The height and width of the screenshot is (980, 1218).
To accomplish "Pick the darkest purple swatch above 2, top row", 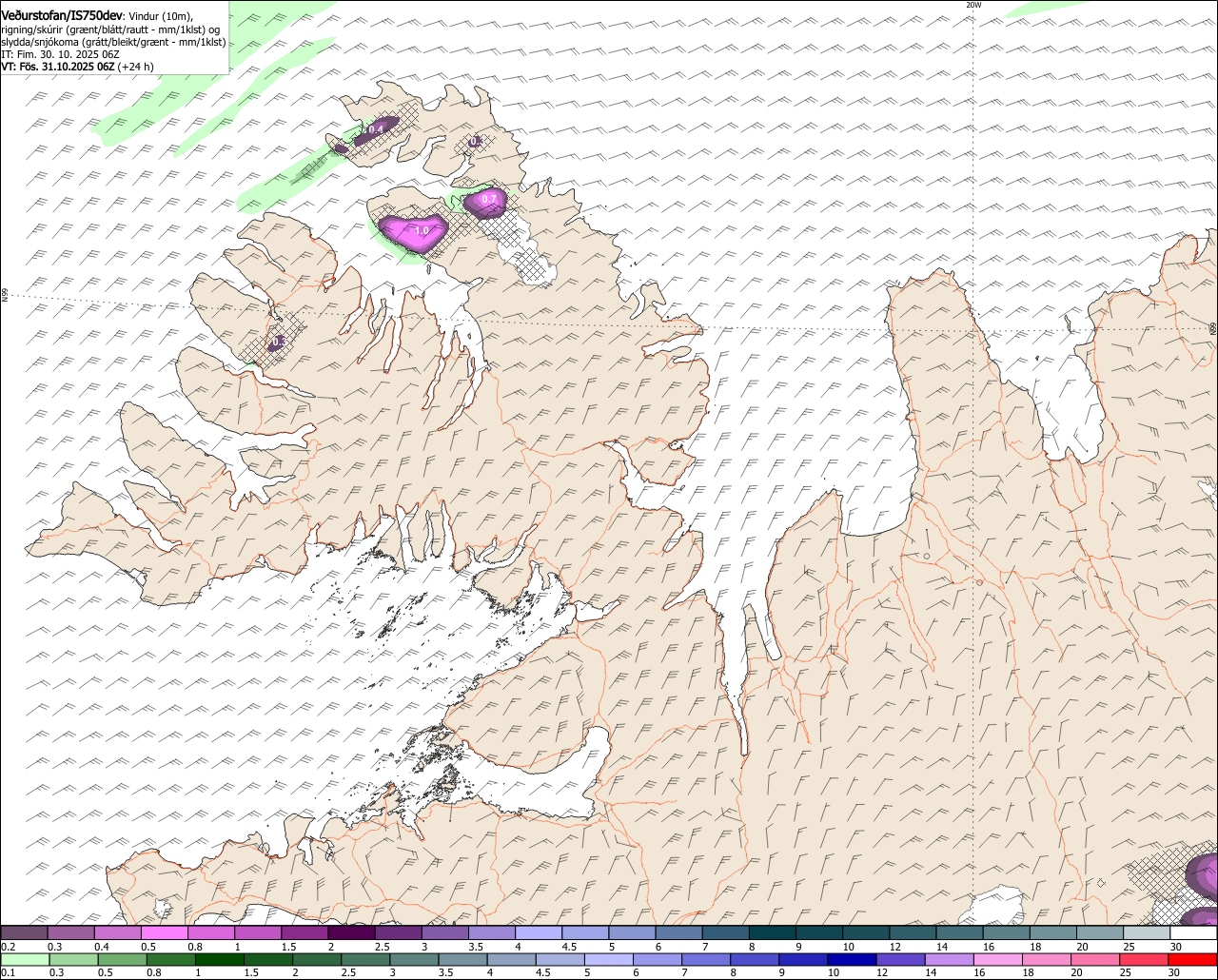I will 352,933.
